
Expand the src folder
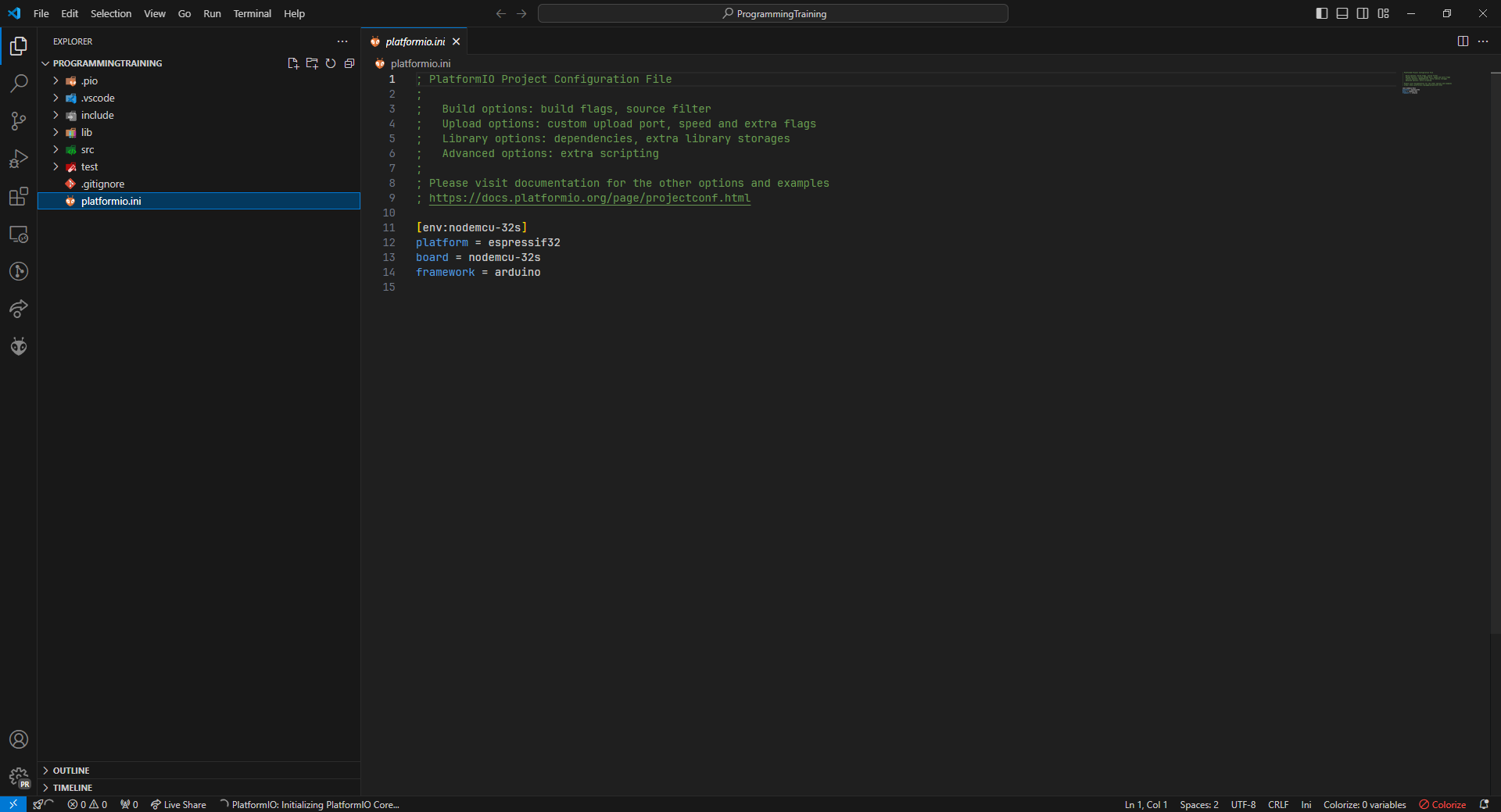tap(199, 149)
